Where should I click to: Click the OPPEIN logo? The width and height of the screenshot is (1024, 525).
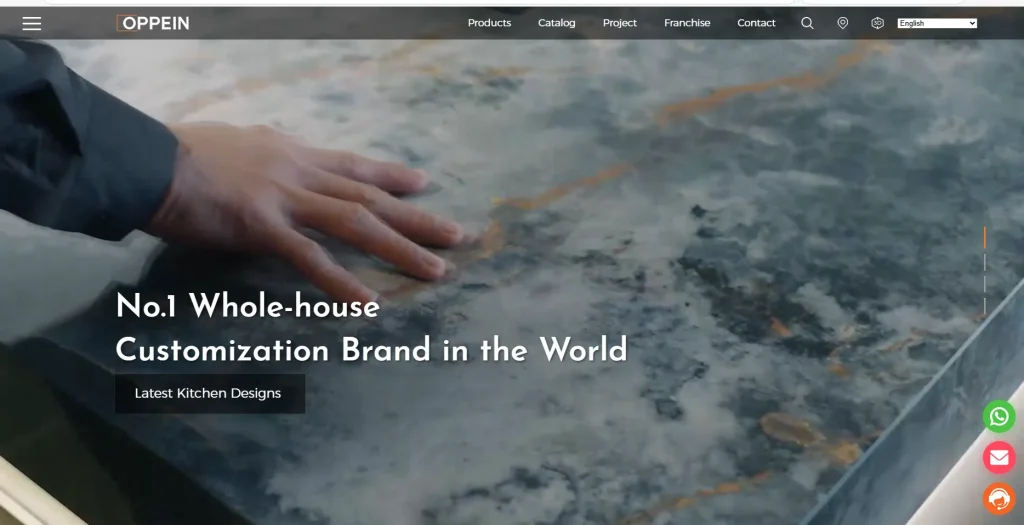point(153,24)
